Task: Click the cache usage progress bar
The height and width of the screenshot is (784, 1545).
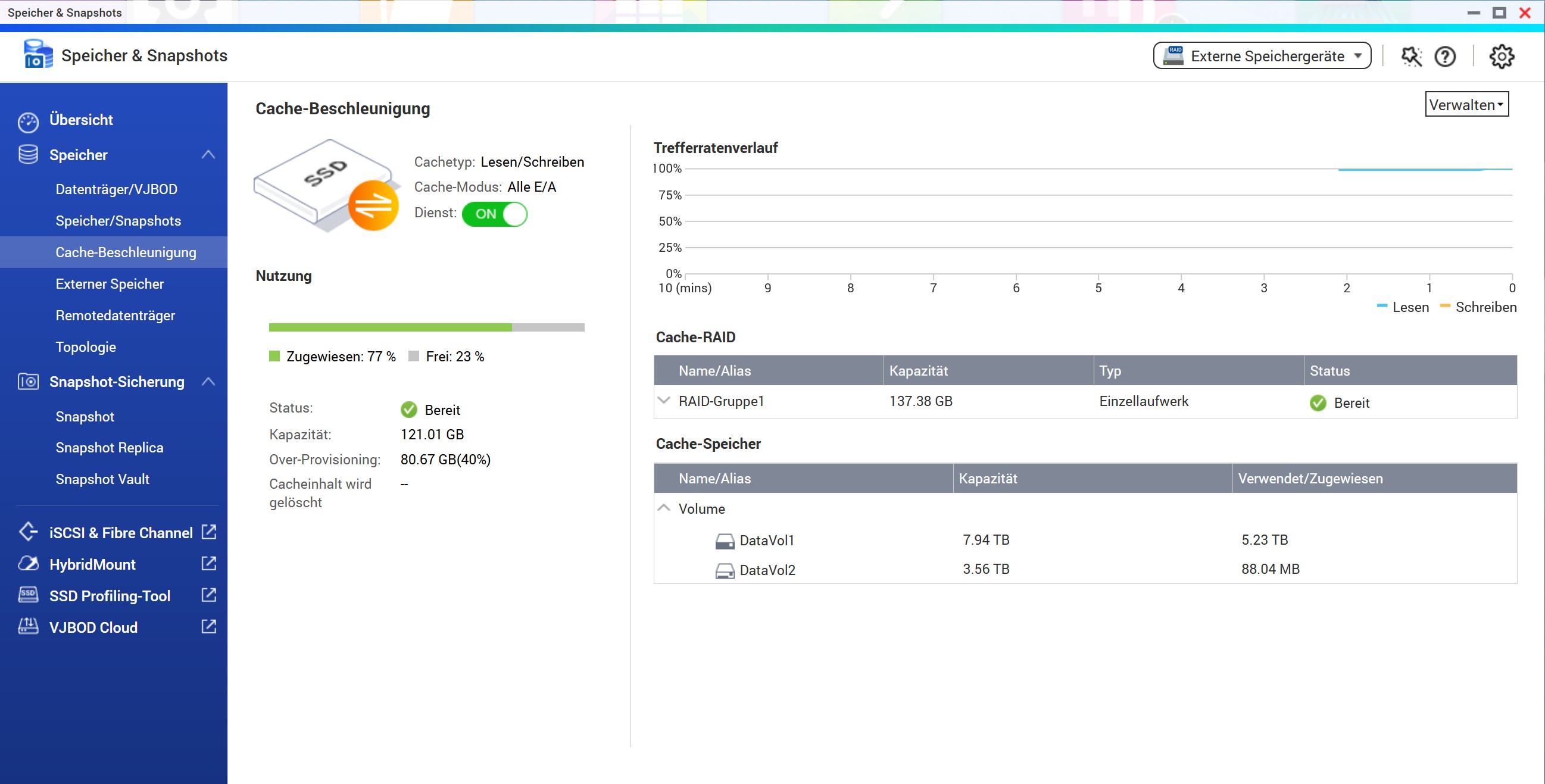Action: pos(426,327)
